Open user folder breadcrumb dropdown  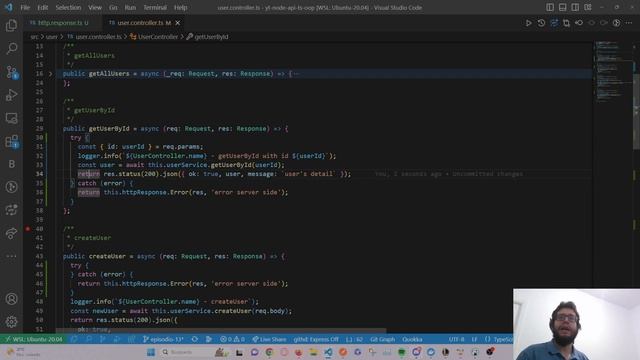click(51, 37)
